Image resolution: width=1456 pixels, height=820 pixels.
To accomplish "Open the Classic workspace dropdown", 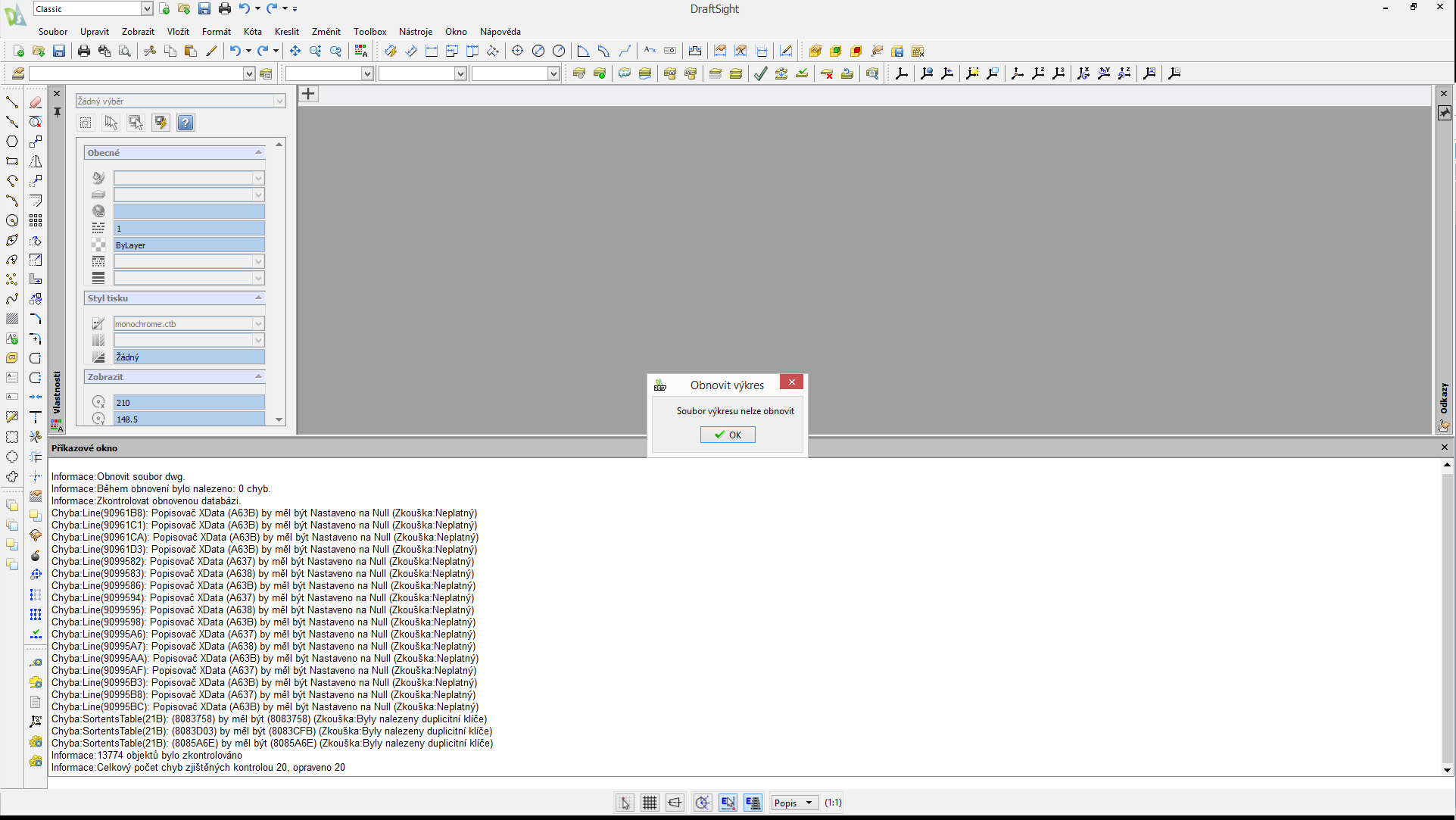I will [x=147, y=9].
